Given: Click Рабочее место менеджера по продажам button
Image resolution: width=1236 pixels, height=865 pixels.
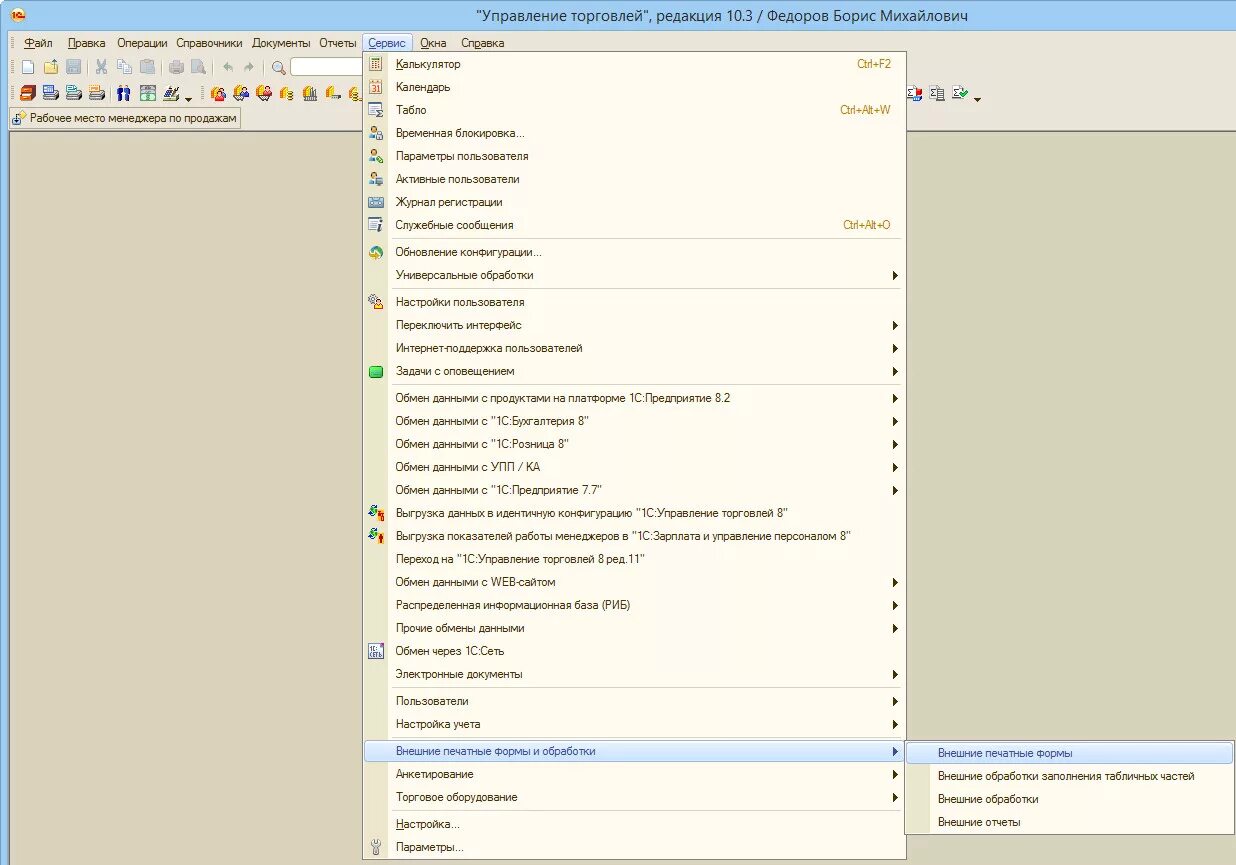Looking at the screenshot, I should click(125, 118).
